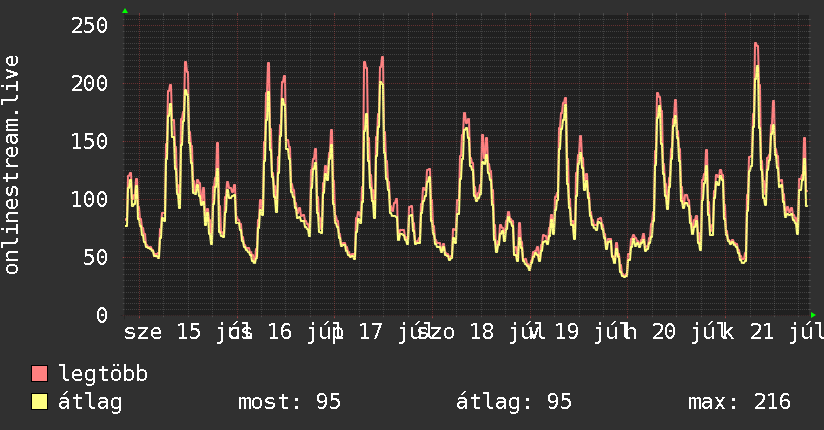Screen dimensions: 824x430
Task: Click the most: 95 statistic
Action: (290, 402)
